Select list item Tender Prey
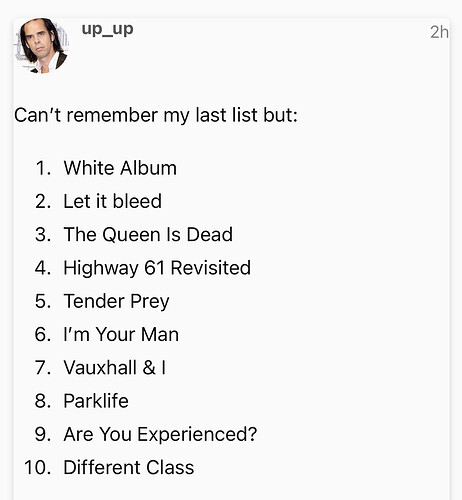This screenshot has height=500, width=462. click(116, 301)
